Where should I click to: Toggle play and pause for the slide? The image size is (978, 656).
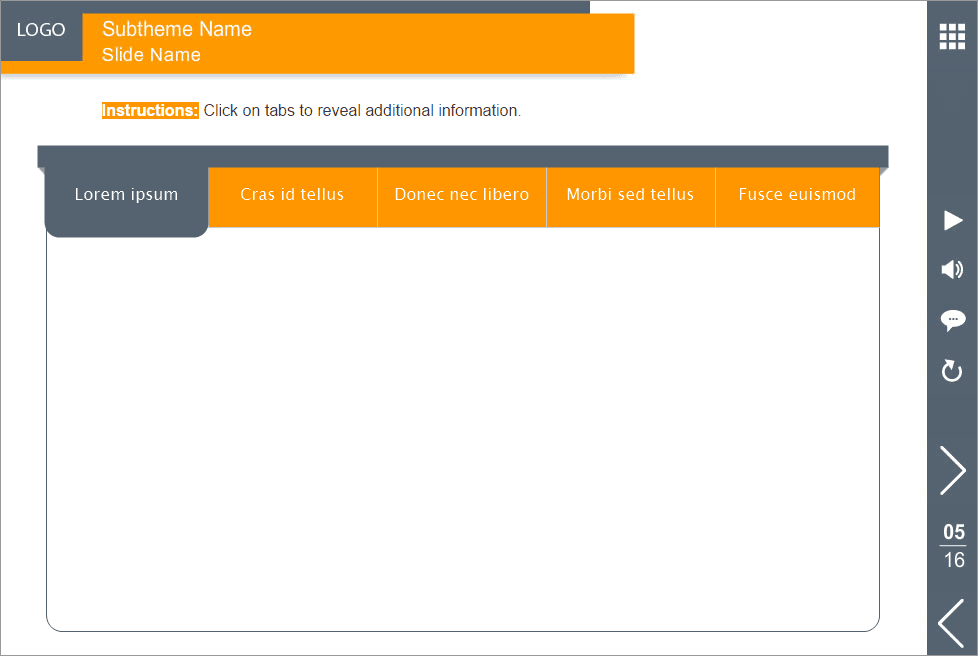click(952, 221)
